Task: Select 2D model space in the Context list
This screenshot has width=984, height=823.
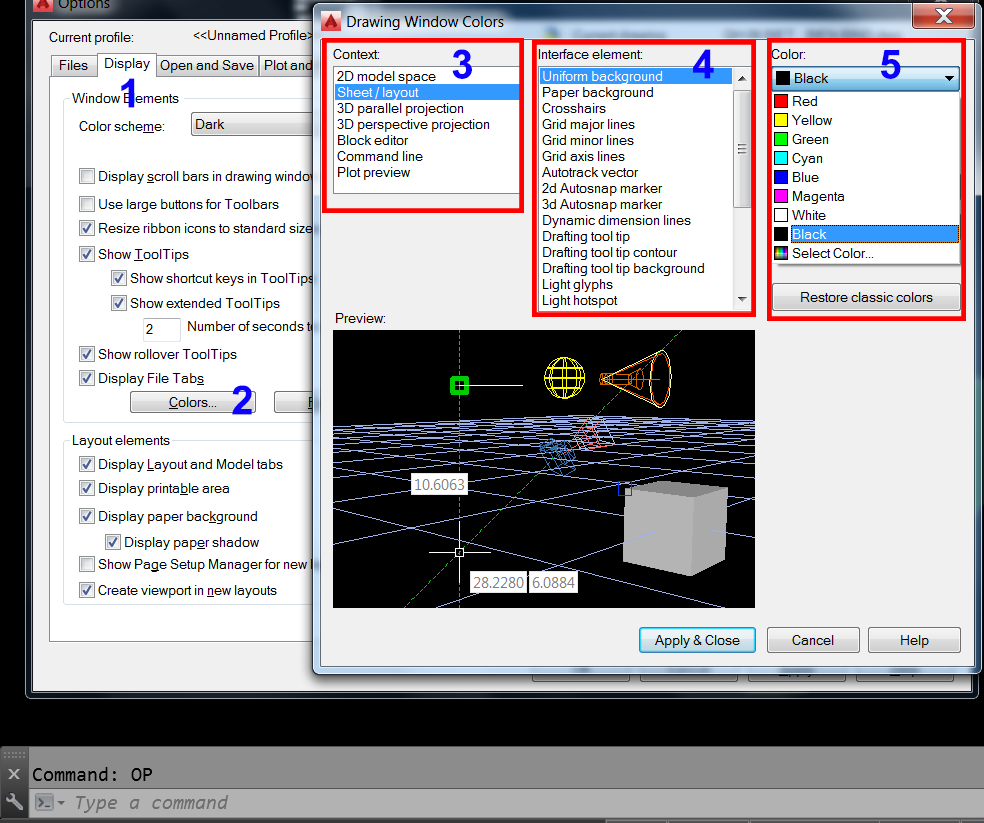Action: [385, 76]
